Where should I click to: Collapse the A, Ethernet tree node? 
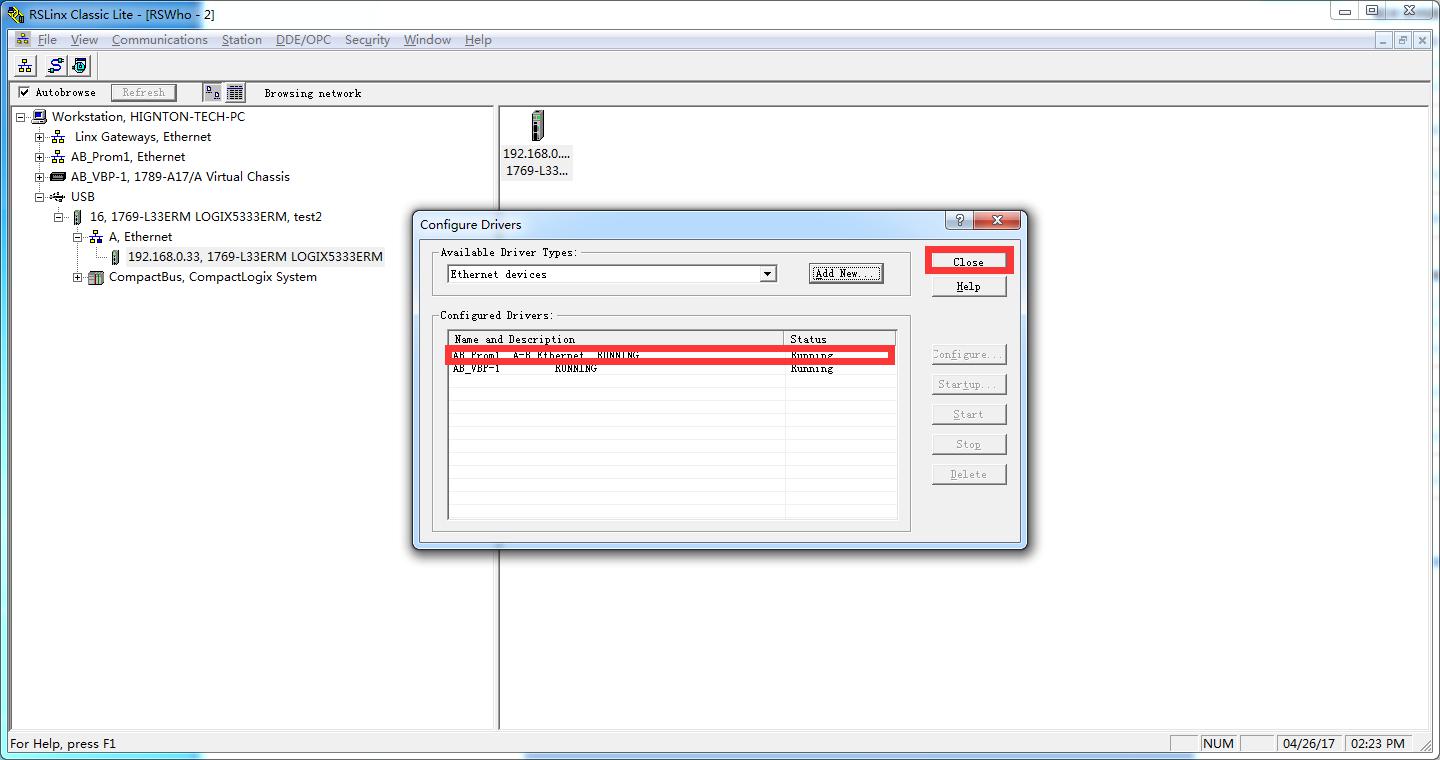click(x=78, y=237)
